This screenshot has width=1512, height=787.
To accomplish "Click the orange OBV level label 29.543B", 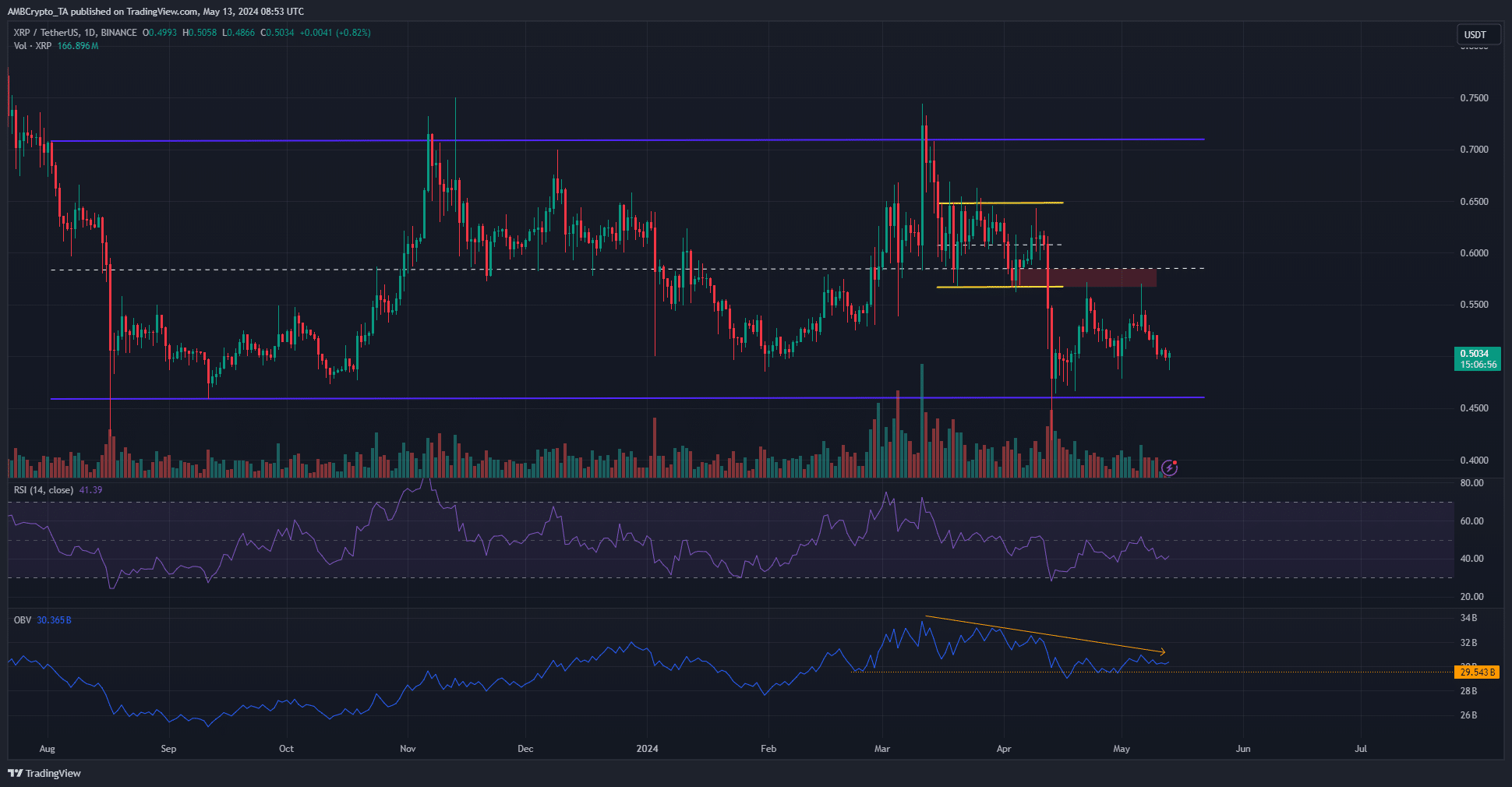I will coord(1477,672).
